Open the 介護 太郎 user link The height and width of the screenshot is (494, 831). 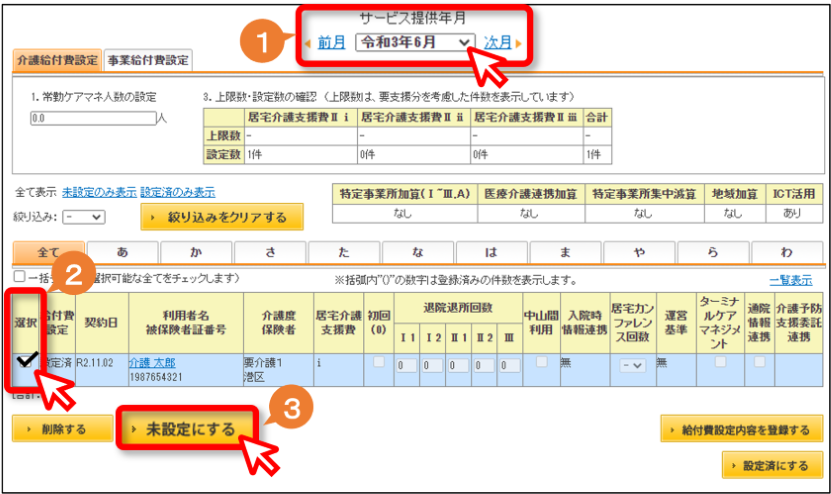(x=152, y=363)
